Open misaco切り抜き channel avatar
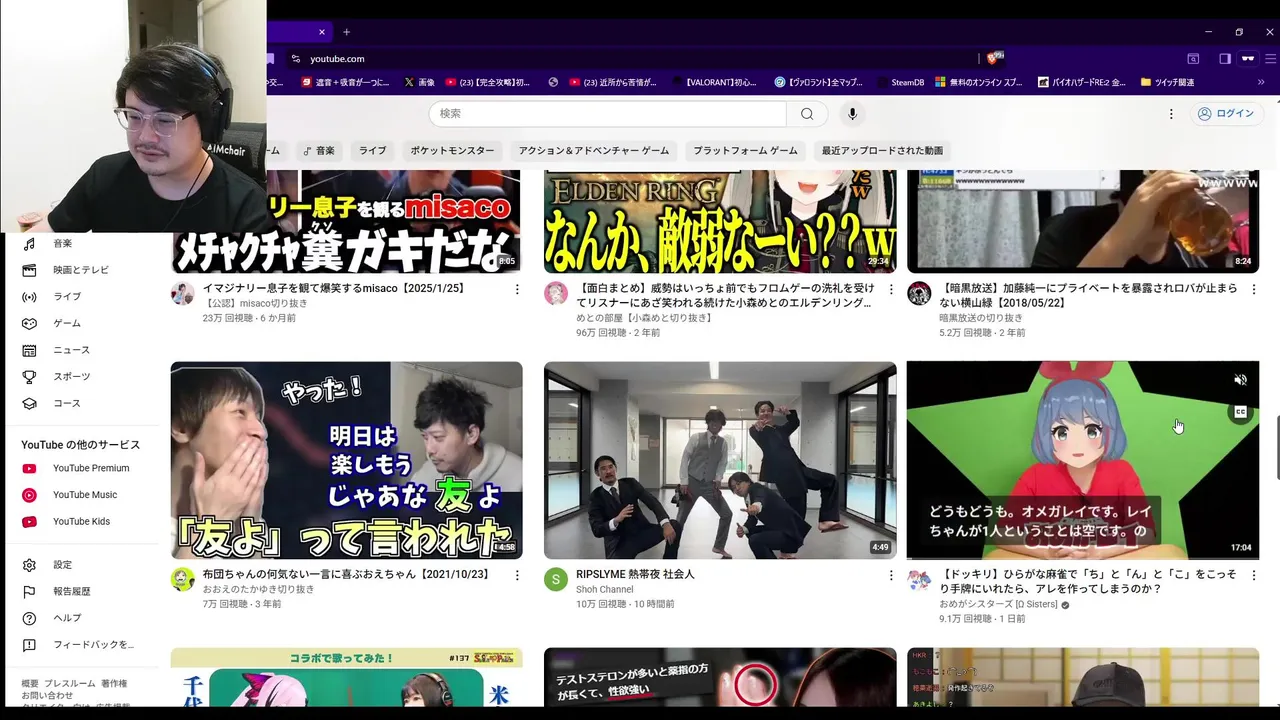 point(182,293)
